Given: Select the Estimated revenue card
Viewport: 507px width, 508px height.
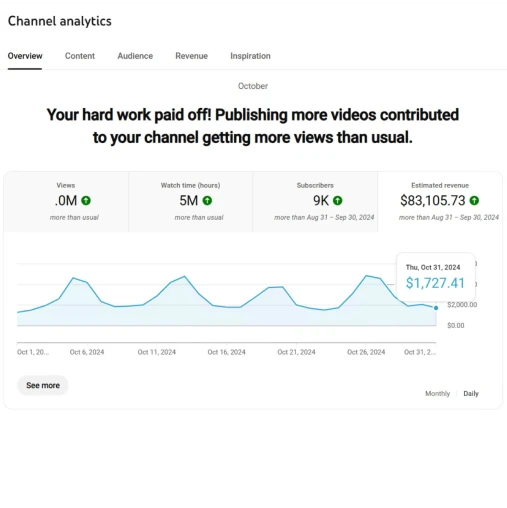Looking at the screenshot, I should tap(440, 202).
